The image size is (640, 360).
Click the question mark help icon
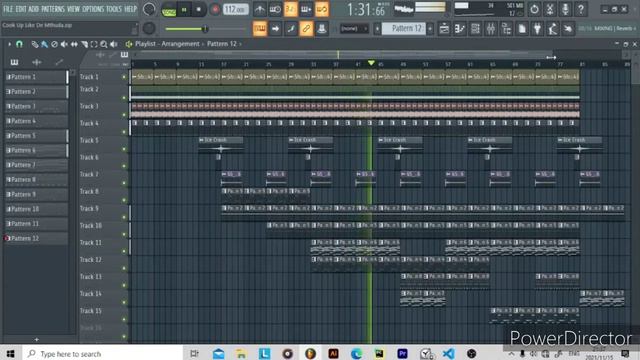[581, 9]
